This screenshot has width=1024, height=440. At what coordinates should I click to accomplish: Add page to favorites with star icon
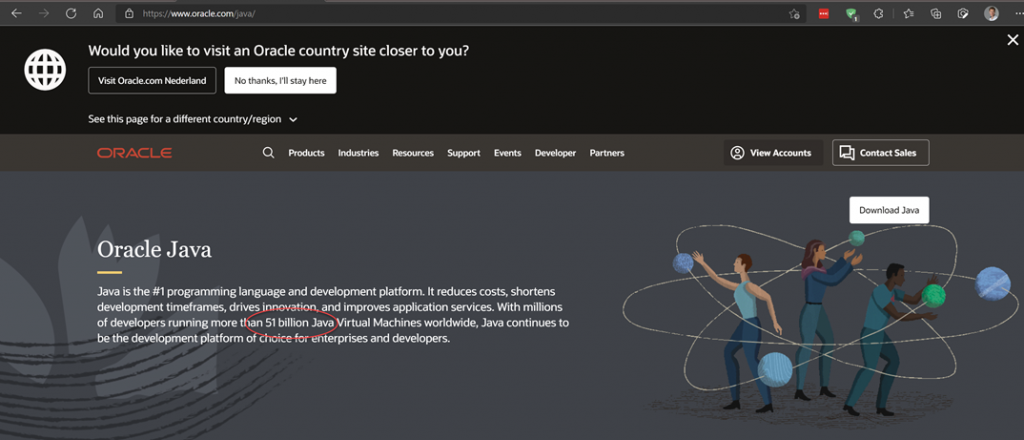tap(794, 14)
